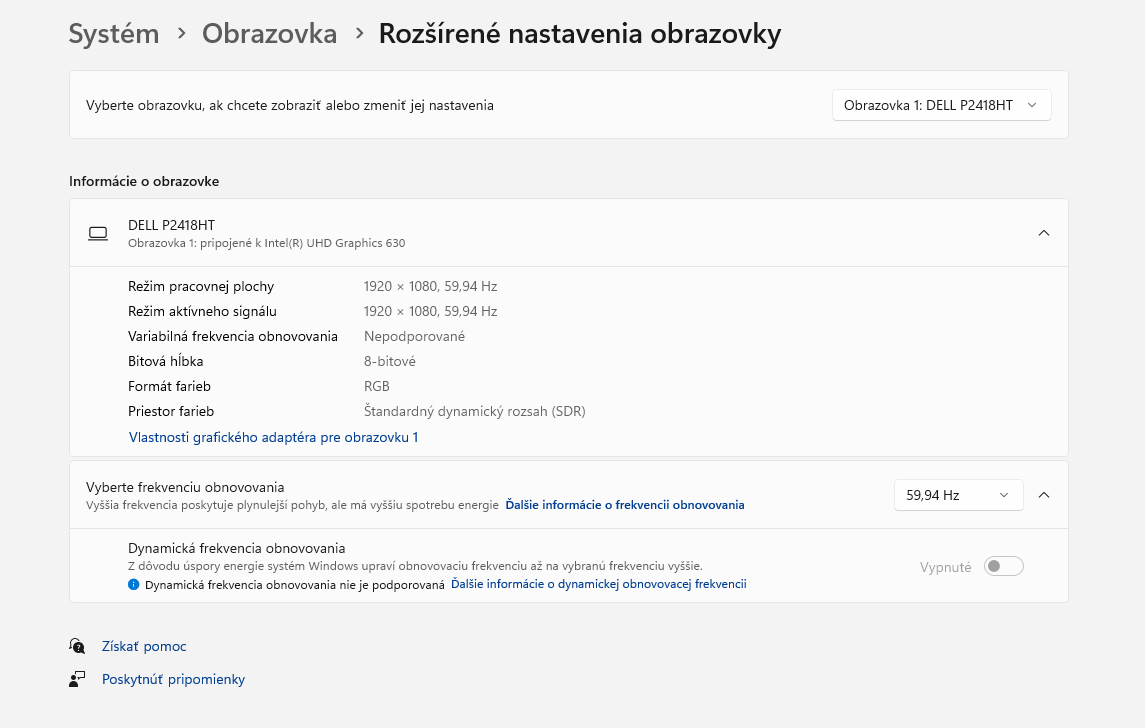Click the breadcrumb arrow after Systém
Image resolution: width=1145 pixels, height=728 pixels.
click(x=181, y=33)
